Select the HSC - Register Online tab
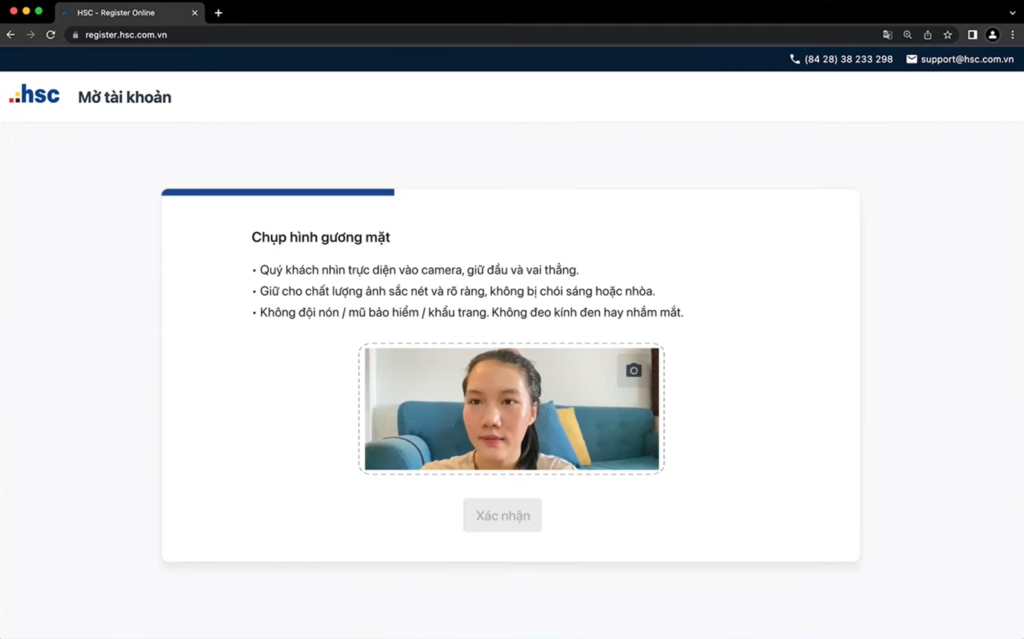The height and width of the screenshot is (639, 1024). pos(129,12)
